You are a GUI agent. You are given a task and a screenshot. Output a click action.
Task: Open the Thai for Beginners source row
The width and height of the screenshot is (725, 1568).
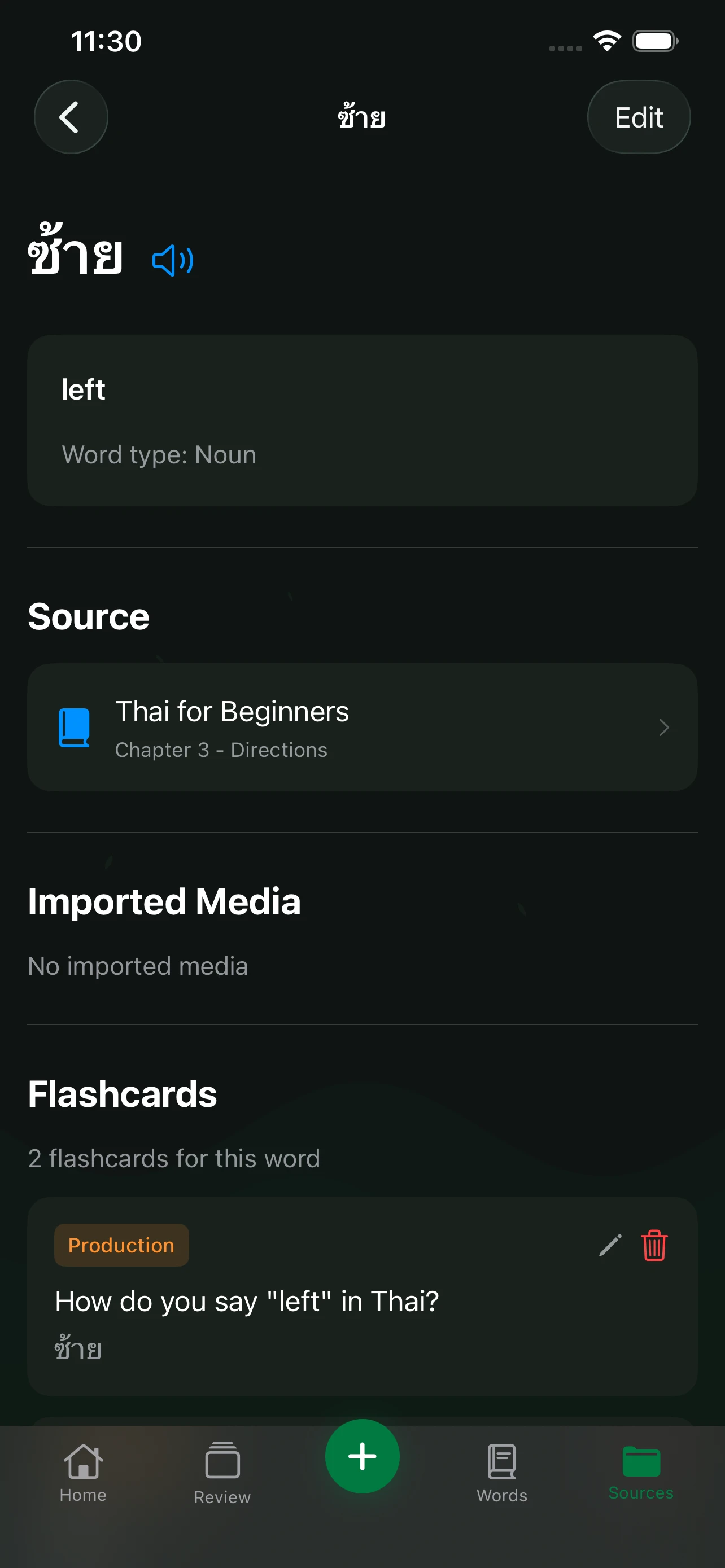[362, 728]
